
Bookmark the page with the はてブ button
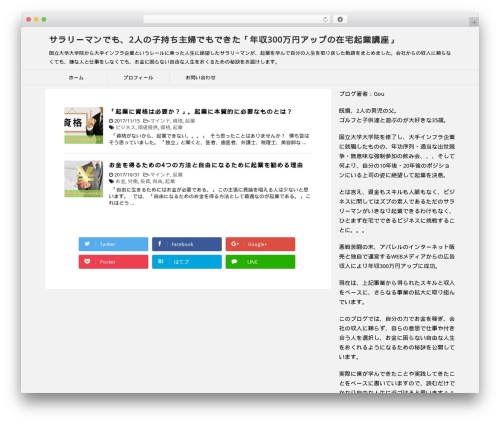pyautogui.click(x=187, y=262)
